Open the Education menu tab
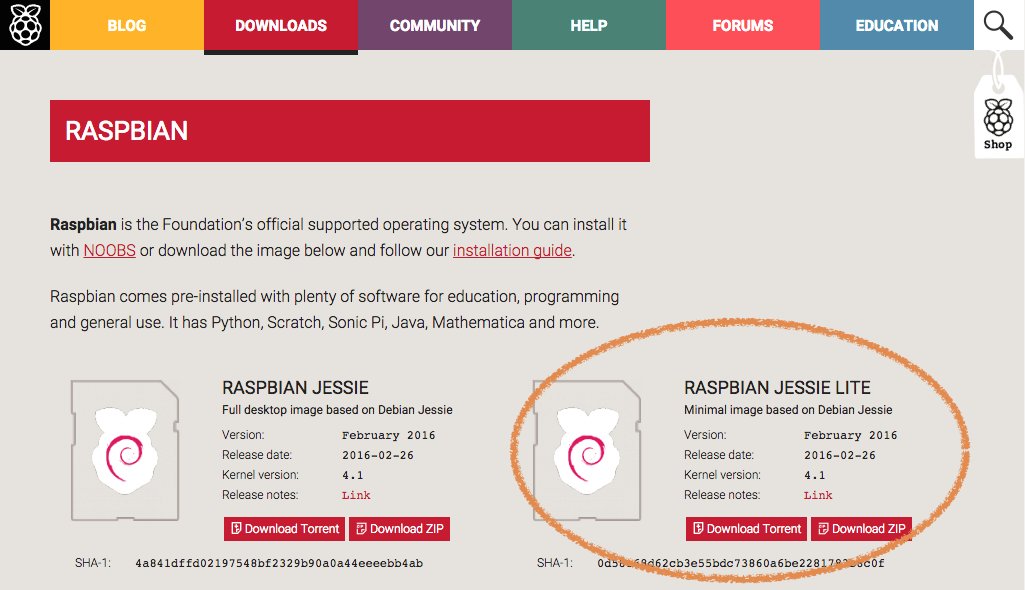The width and height of the screenshot is (1025, 590). coord(897,25)
